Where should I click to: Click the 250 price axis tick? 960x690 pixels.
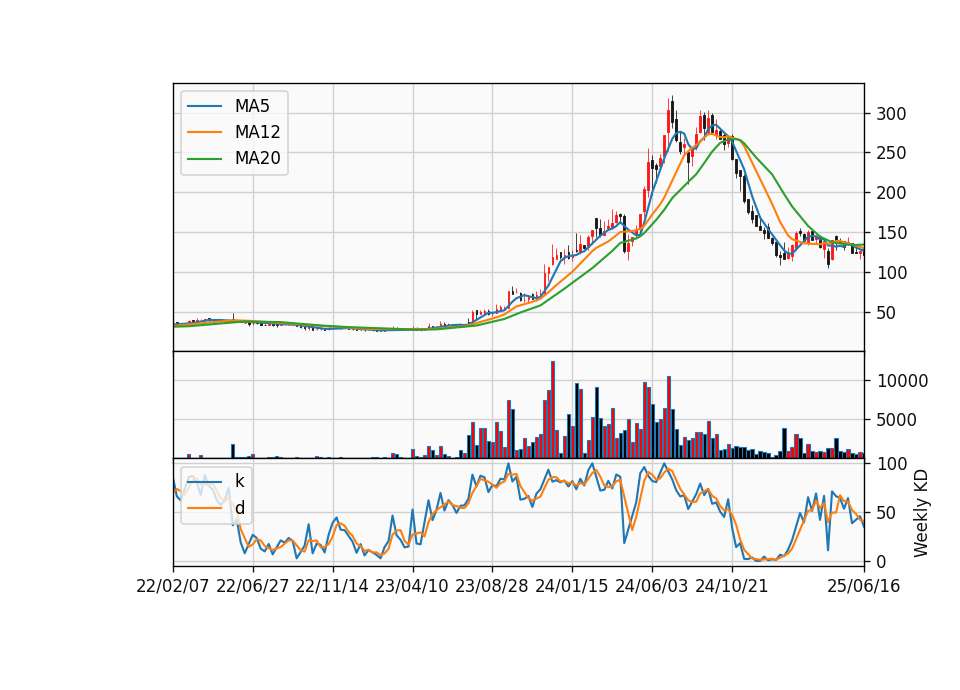tap(891, 153)
